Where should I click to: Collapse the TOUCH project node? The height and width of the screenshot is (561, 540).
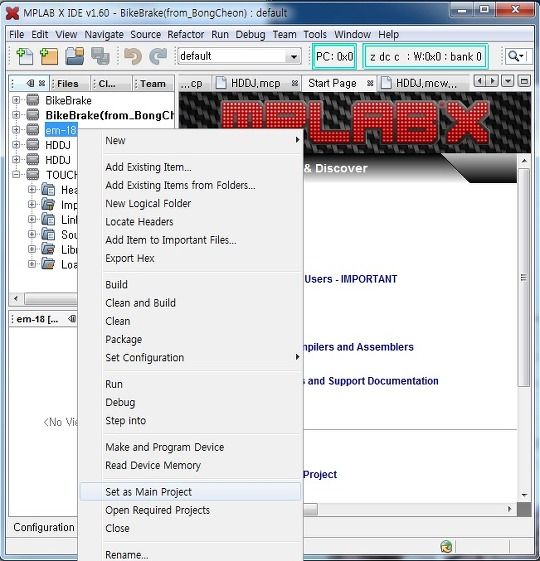click(16, 175)
